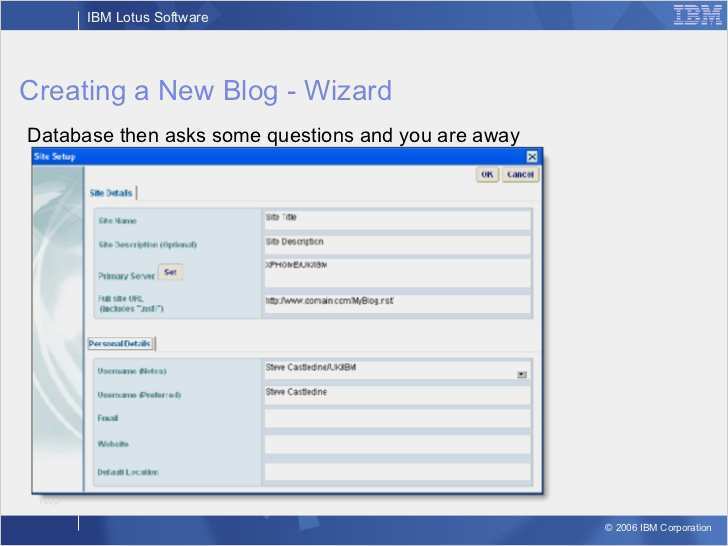Switch to the Site Details tab
728x546 pixels.
(111, 193)
